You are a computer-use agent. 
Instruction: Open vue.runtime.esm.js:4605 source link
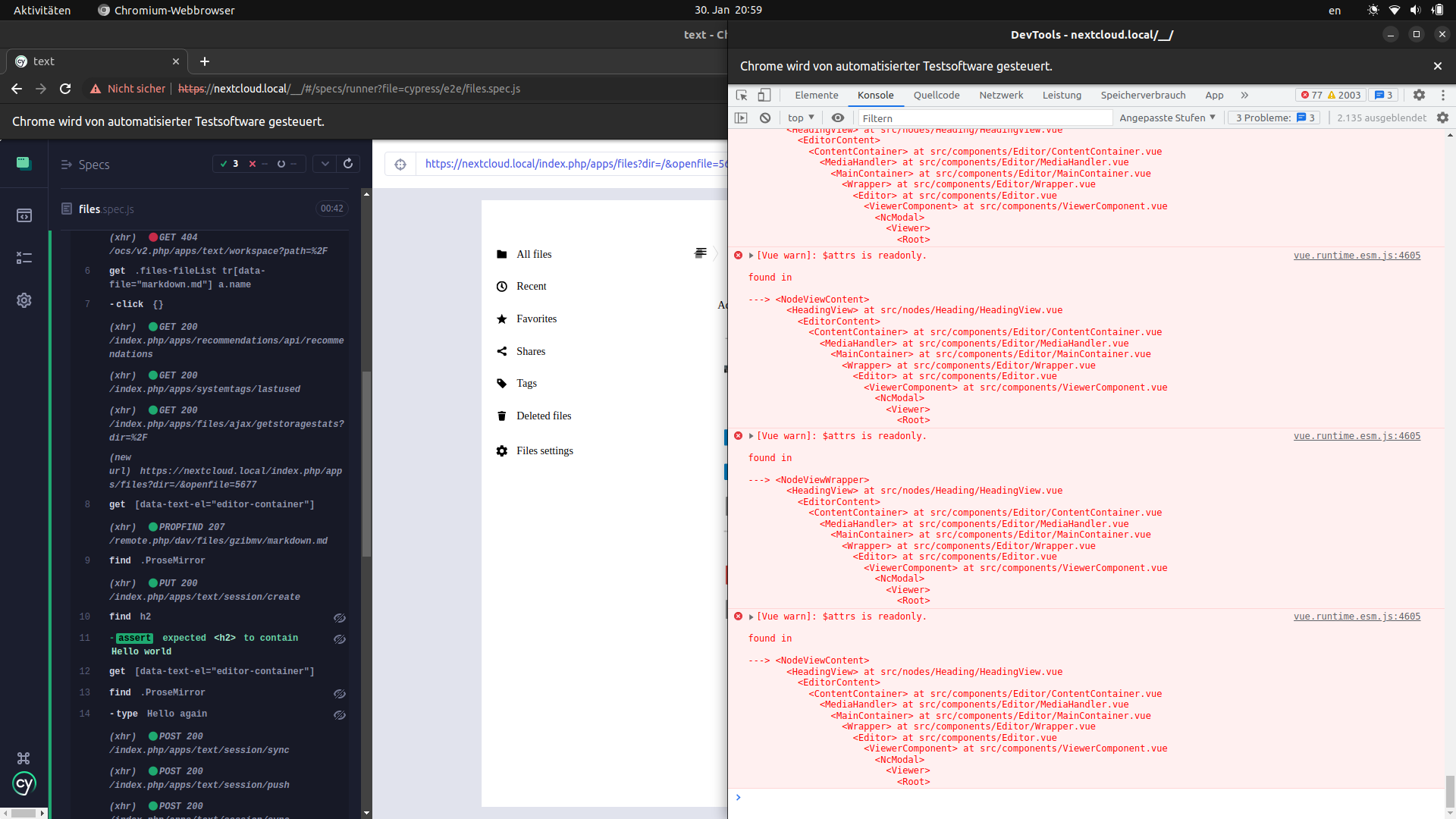coord(1357,256)
